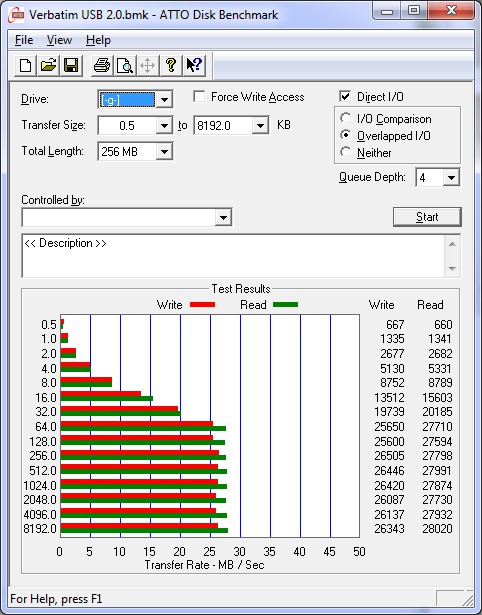Viewport: 482px width, 615px height.
Task: Click the yellow question mark About icon
Action: coord(171,66)
